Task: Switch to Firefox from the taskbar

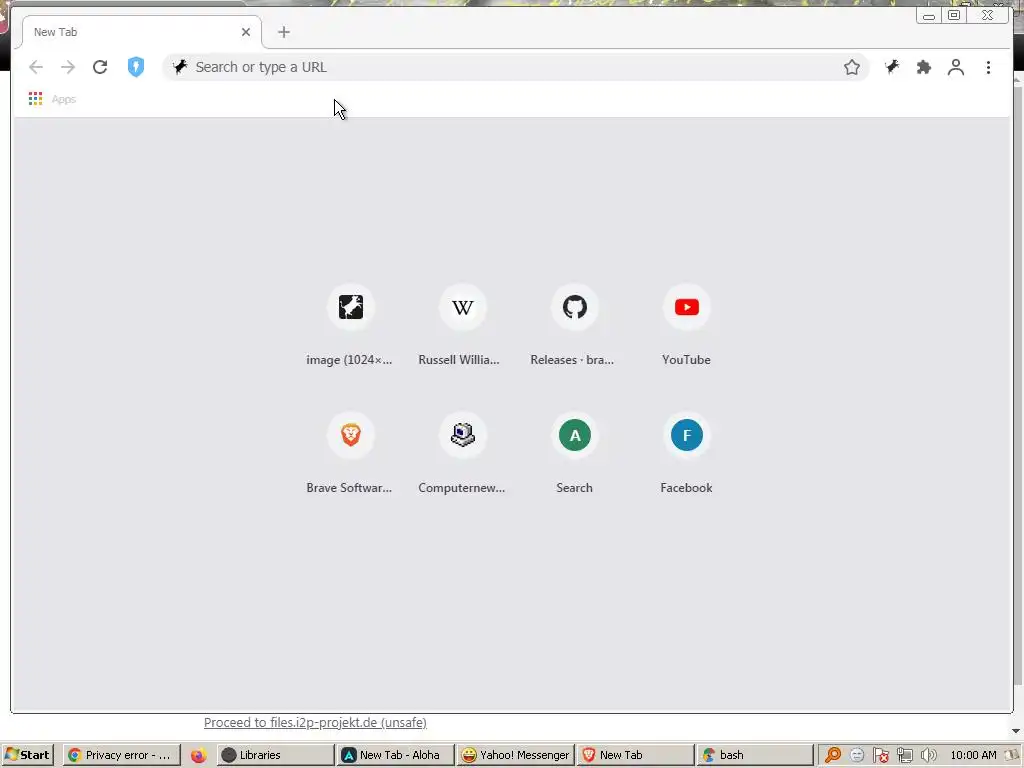Action: [199, 755]
